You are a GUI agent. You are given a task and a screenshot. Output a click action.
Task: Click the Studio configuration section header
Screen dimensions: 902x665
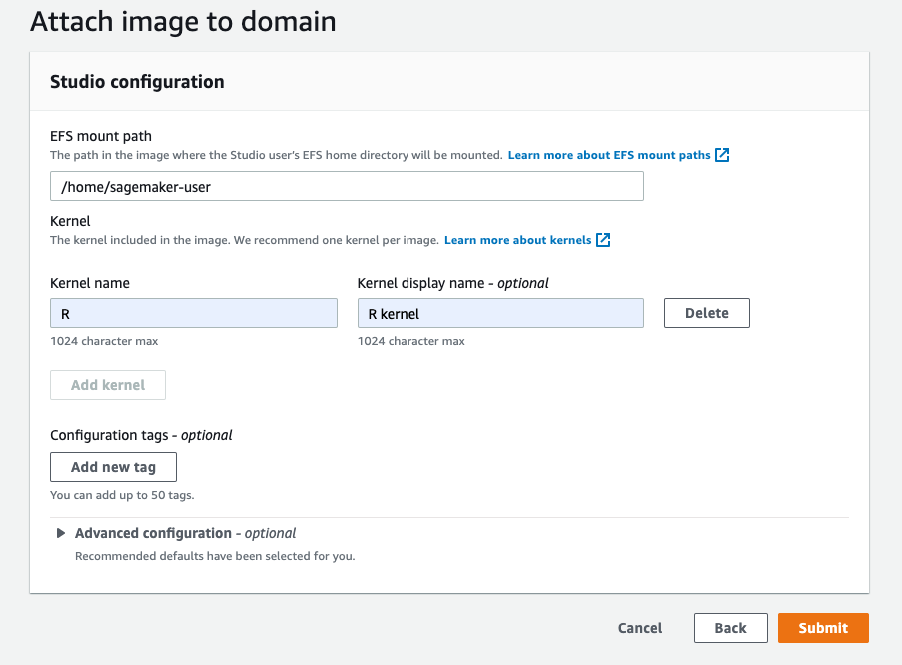click(x=137, y=82)
